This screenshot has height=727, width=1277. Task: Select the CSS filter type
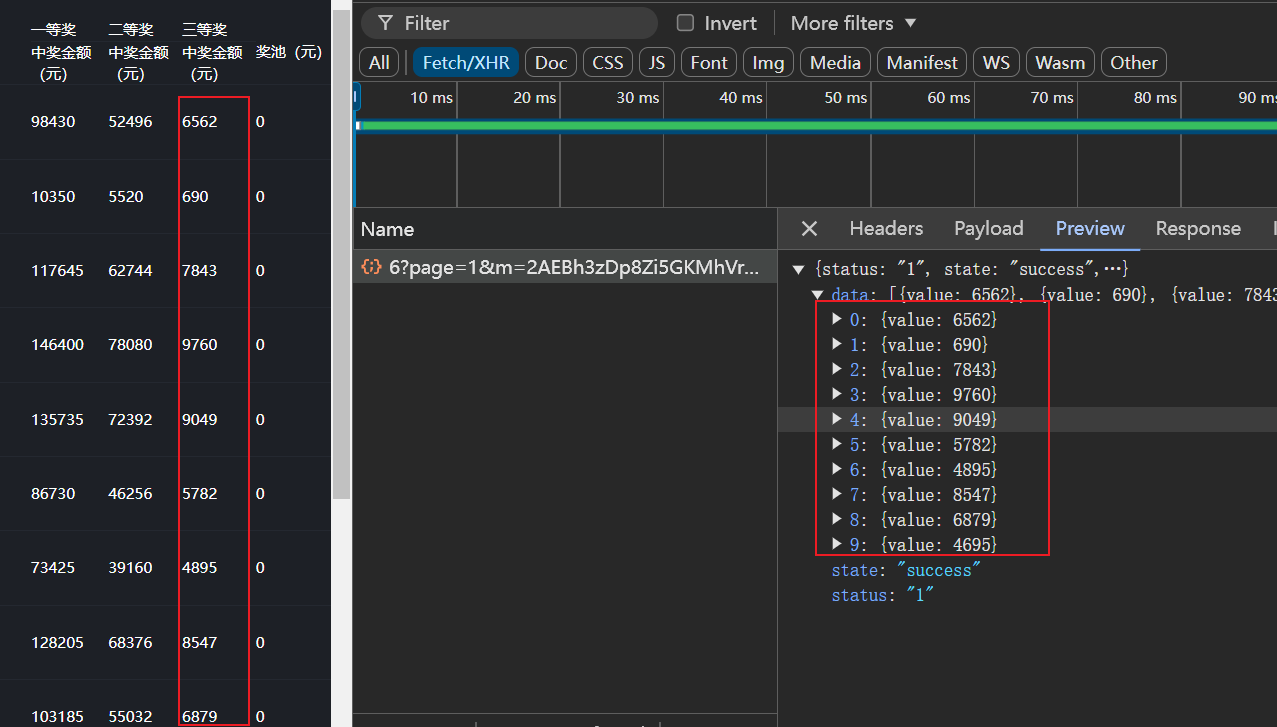click(x=608, y=62)
